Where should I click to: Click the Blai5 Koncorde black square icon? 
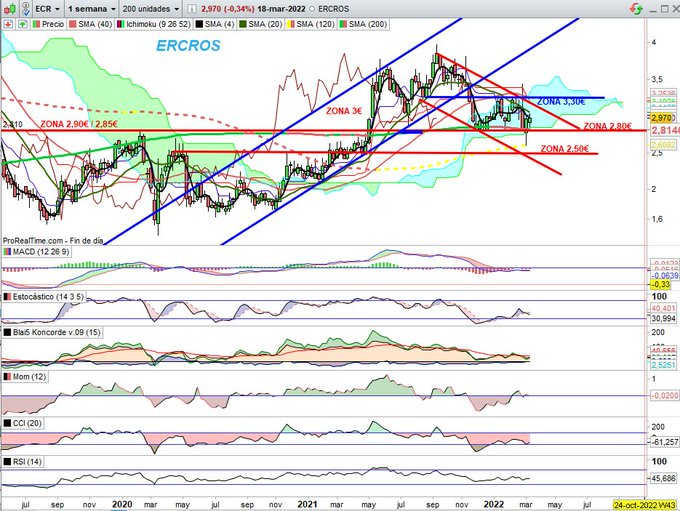coord(7,332)
